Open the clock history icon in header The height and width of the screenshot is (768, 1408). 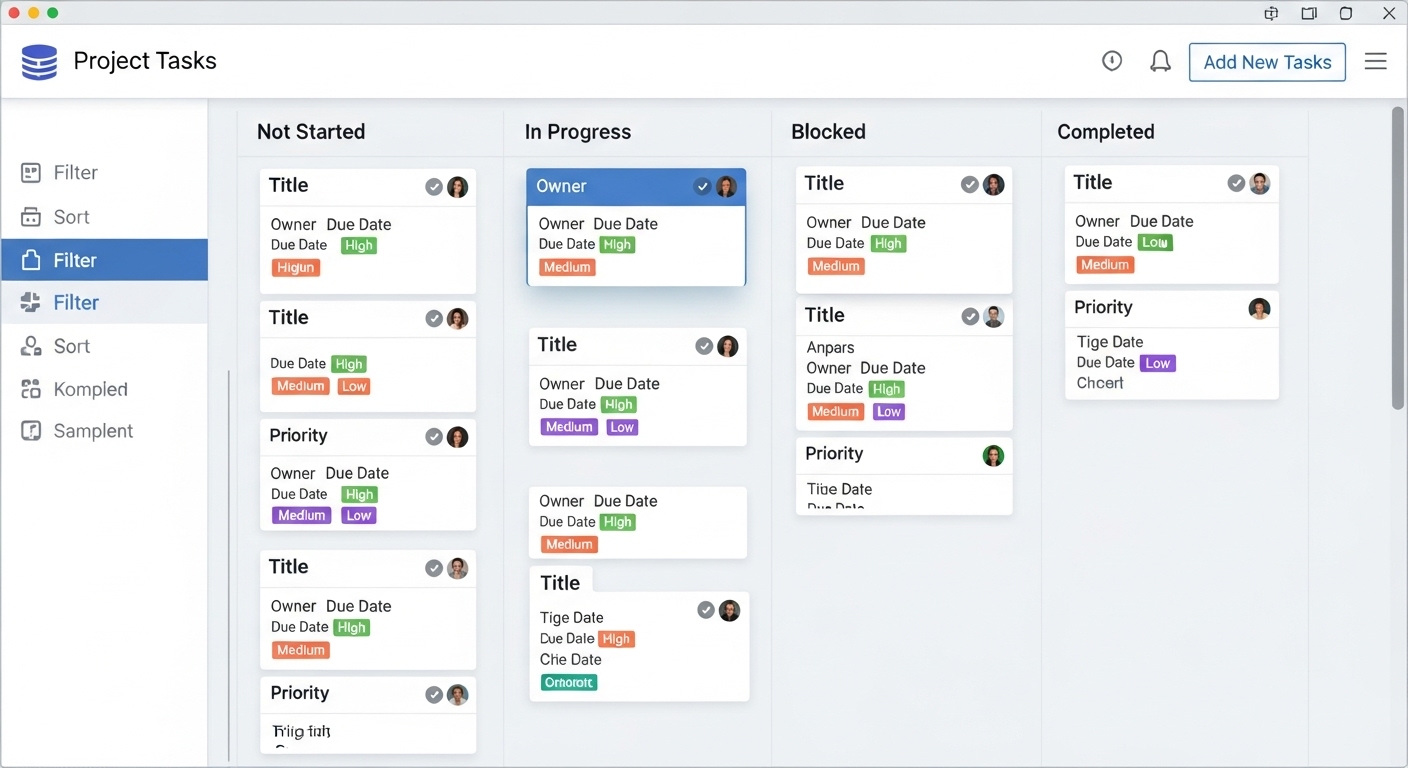click(1112, 62)
